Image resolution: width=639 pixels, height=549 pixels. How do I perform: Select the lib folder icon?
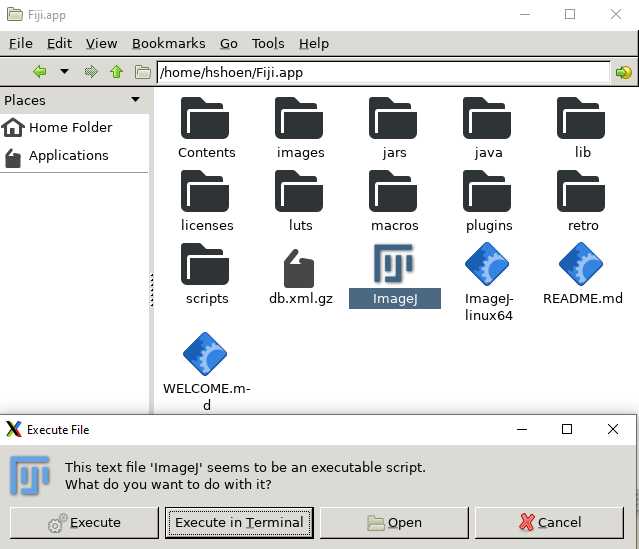pos(581,118)
